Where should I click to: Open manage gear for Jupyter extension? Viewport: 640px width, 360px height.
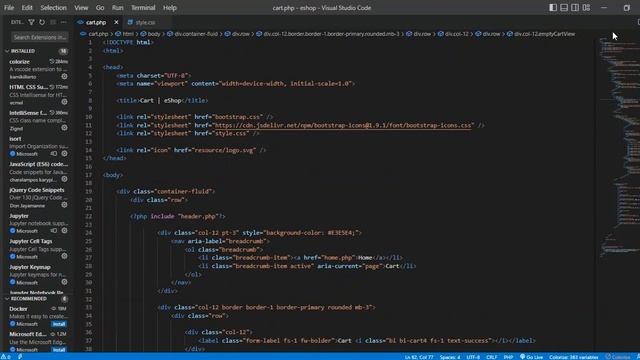coord(64,231)
